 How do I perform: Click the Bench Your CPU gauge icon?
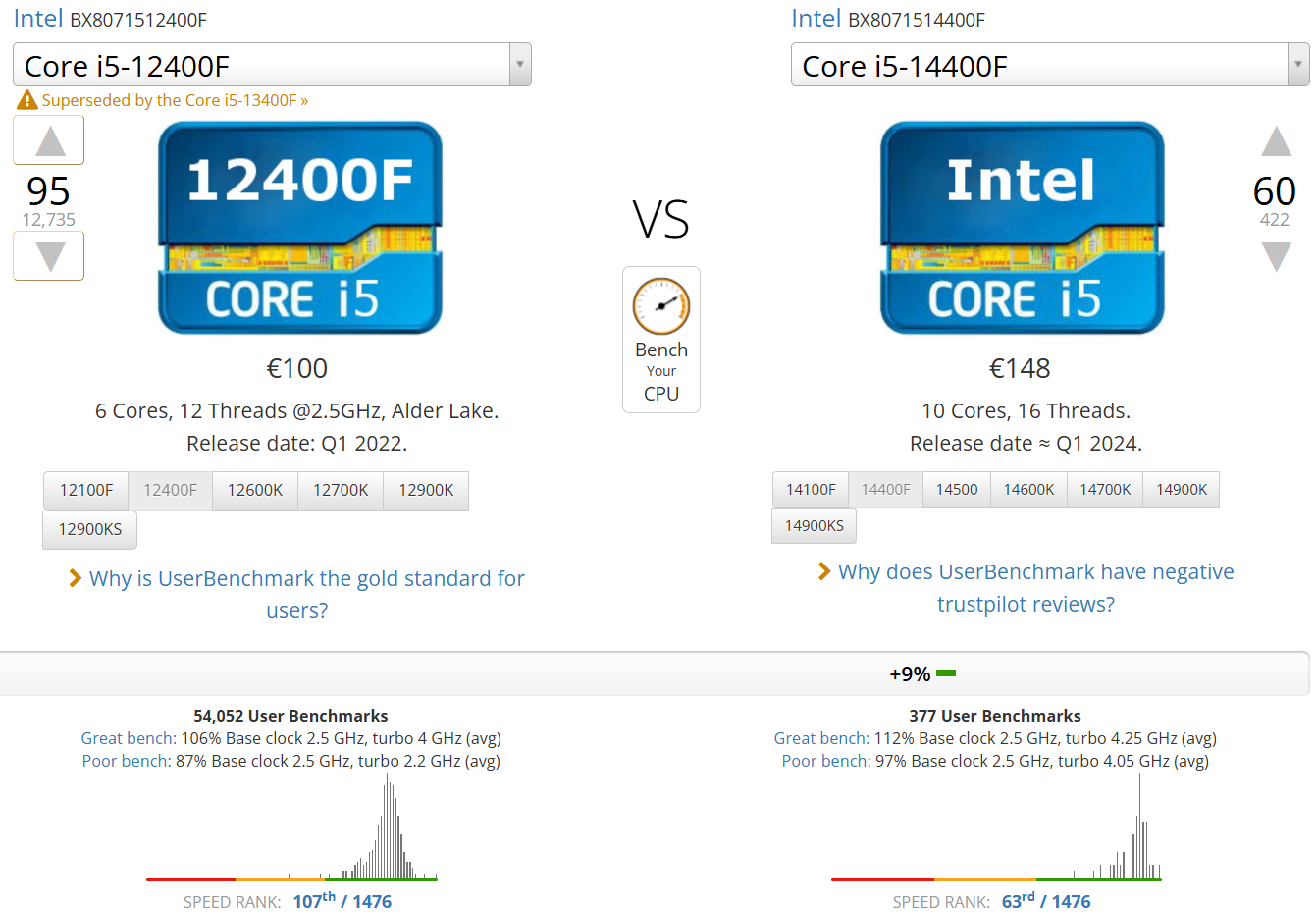point(660,306)
